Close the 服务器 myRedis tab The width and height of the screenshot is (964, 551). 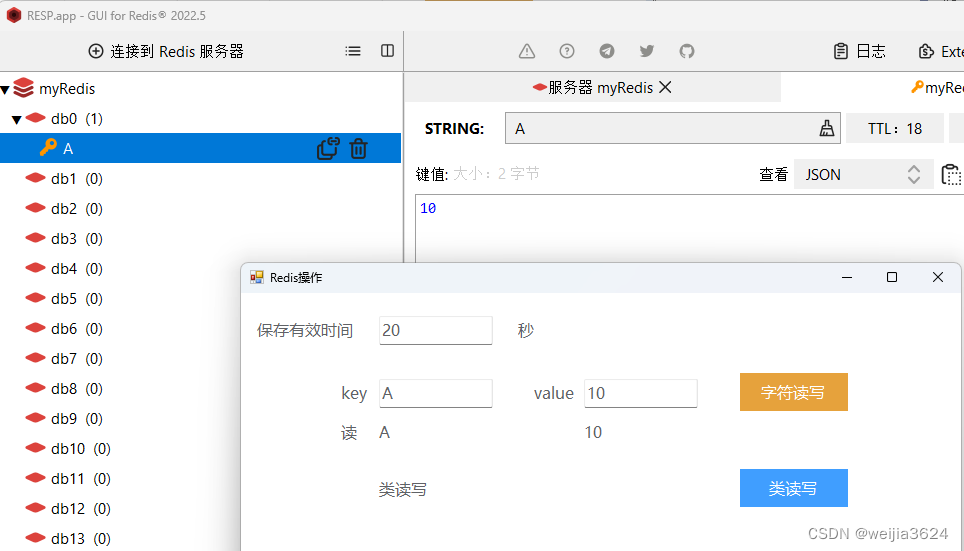tap(665, 87)
